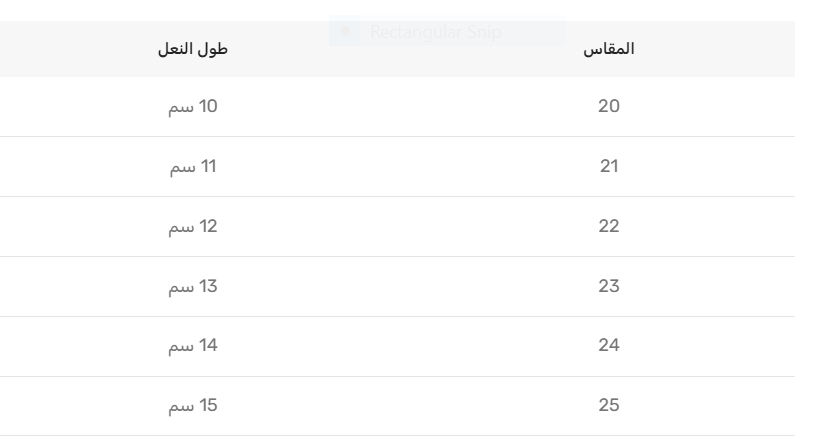Screen dimensions: 820x446
Task: Select the 14 سم length cell
Action: (193, 346)
